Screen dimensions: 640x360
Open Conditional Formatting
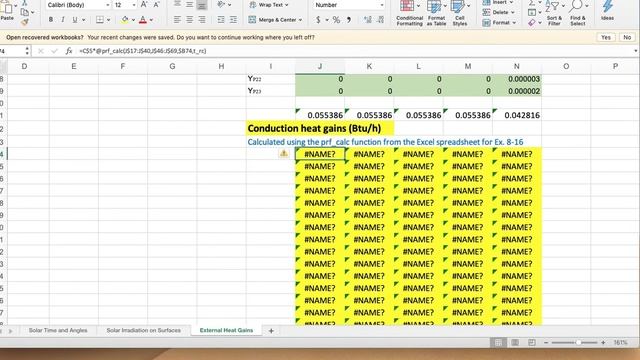click(409, 13)
